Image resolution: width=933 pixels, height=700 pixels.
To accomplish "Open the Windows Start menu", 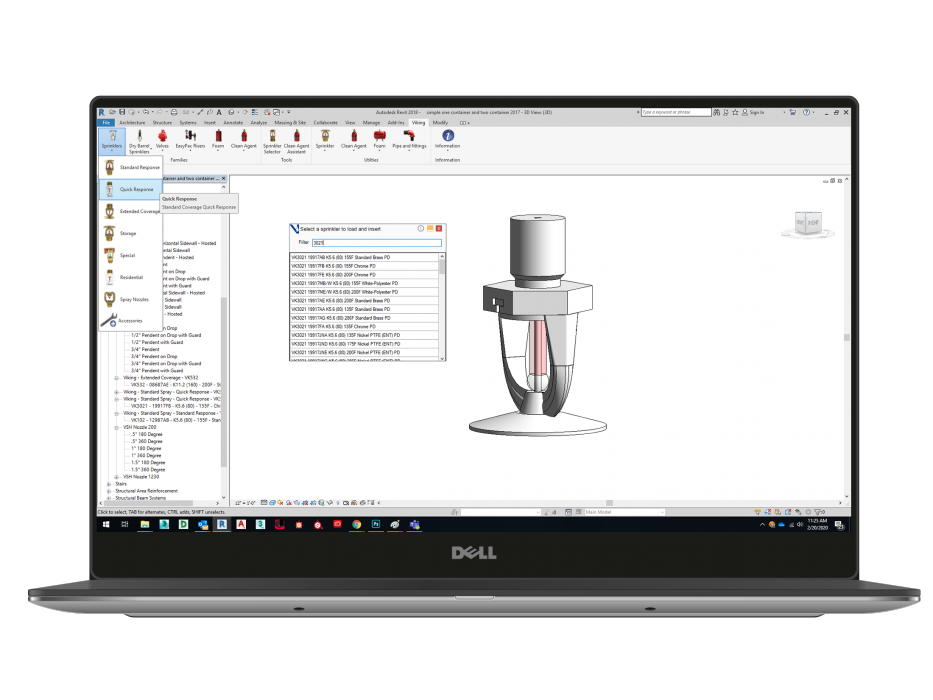I will click(x=106, y=524).
